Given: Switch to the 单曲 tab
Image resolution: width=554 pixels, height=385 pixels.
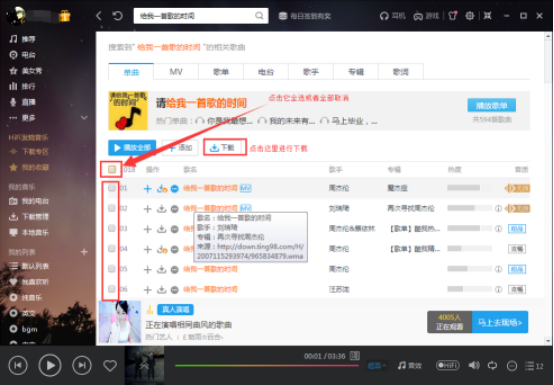Looking at the screenshot, I should pyautogui.click(x=131, y=72).
